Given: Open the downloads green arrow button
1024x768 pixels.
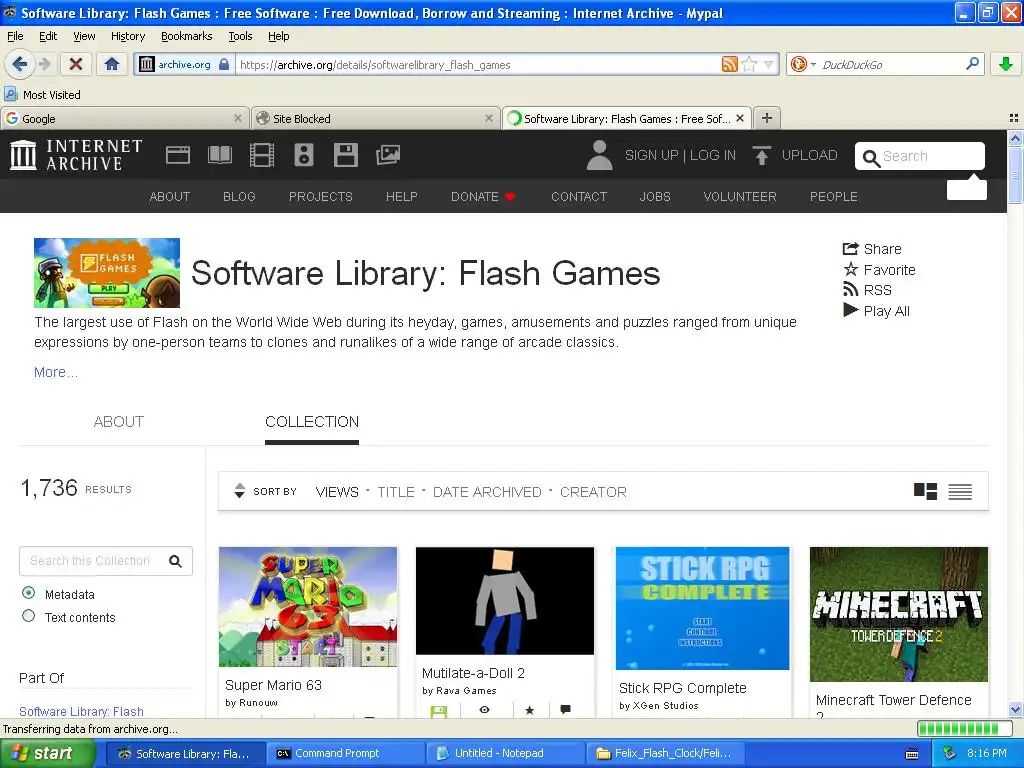Looking at the screenshot, I should pos(1006,64).
